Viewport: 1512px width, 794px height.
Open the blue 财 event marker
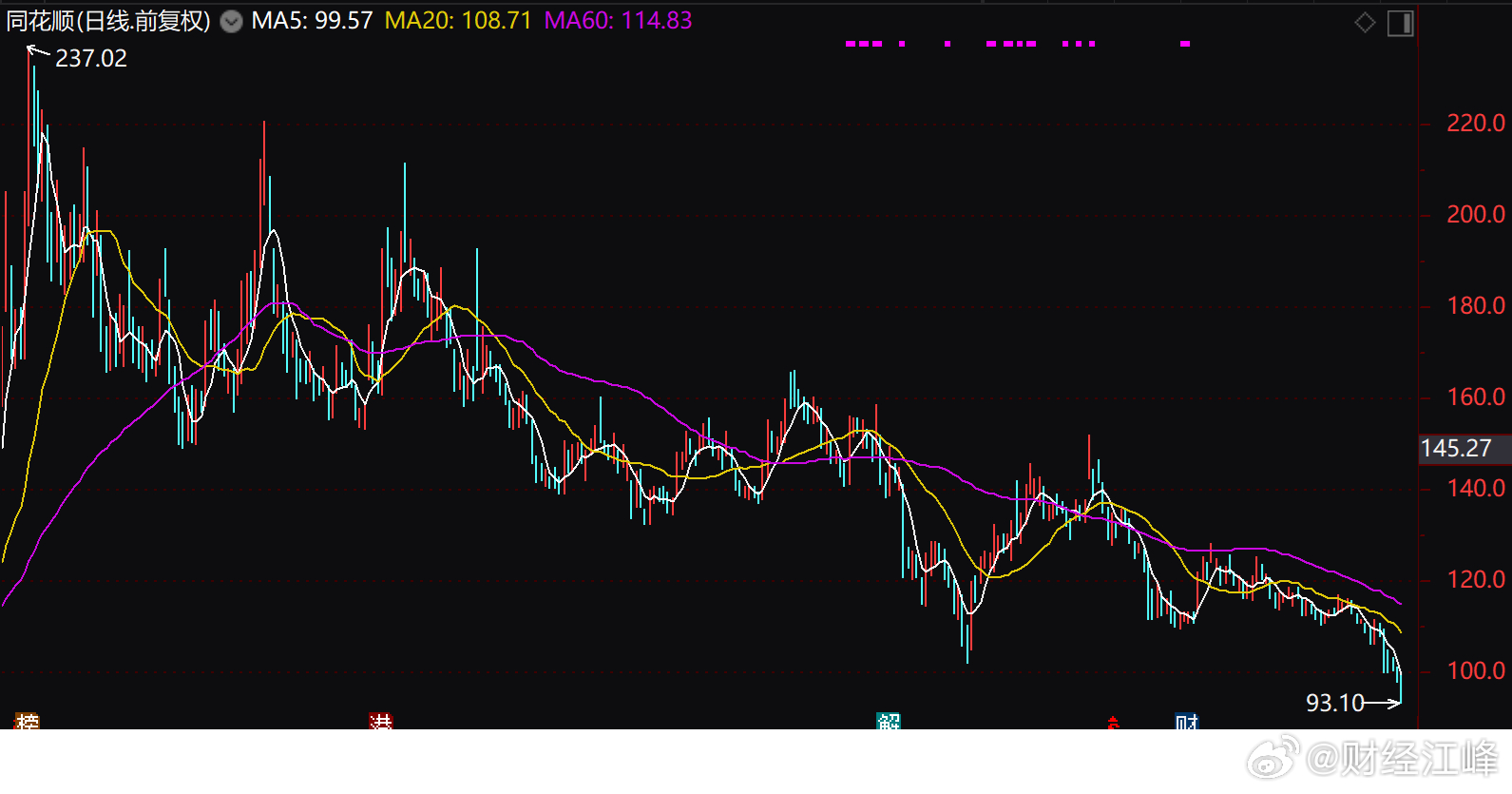click(x=1186, y=722)
